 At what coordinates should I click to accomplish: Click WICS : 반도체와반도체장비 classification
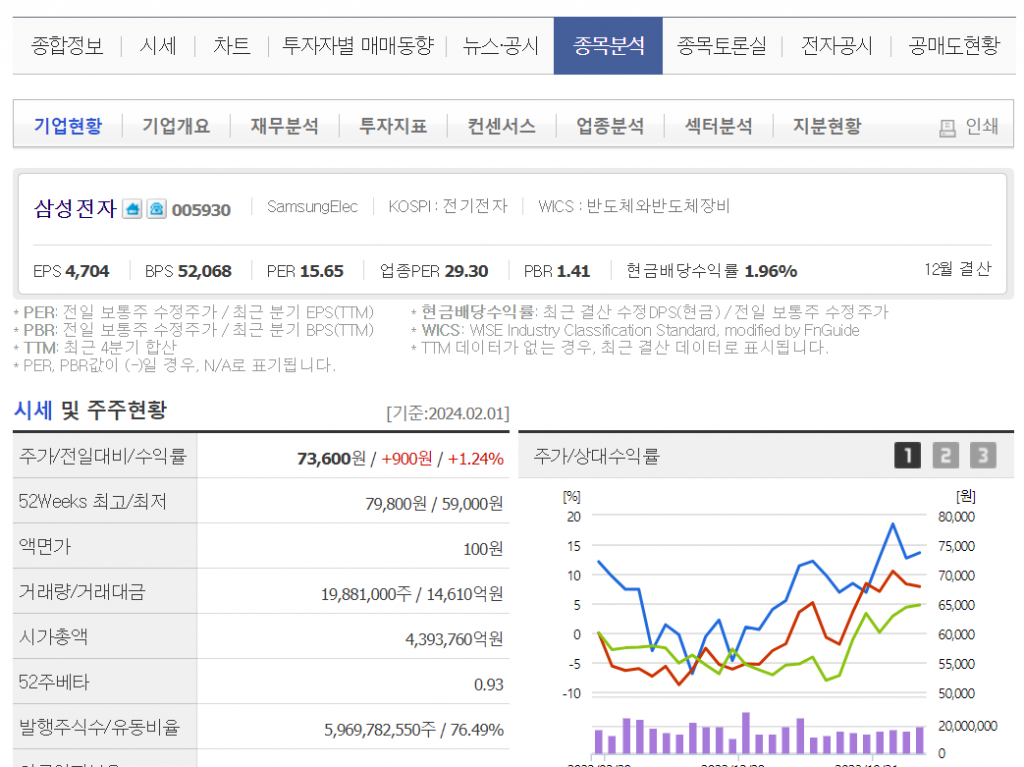tap(634, 206)
